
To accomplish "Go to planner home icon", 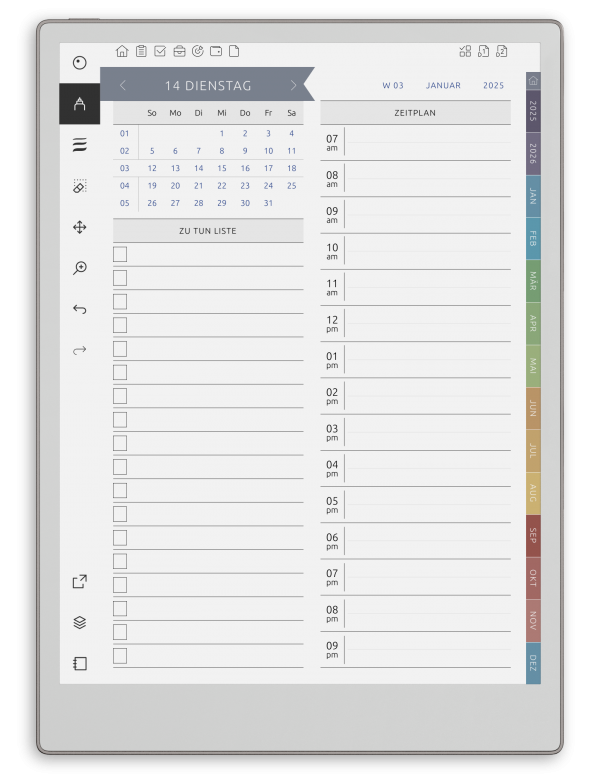I will click(122, 51).
